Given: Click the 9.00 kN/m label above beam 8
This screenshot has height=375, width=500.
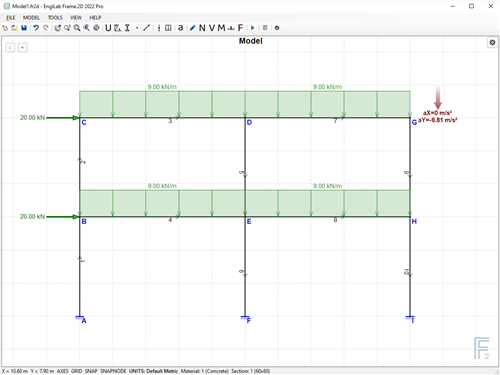Looking at the screenshot, I should coord(327,186).
